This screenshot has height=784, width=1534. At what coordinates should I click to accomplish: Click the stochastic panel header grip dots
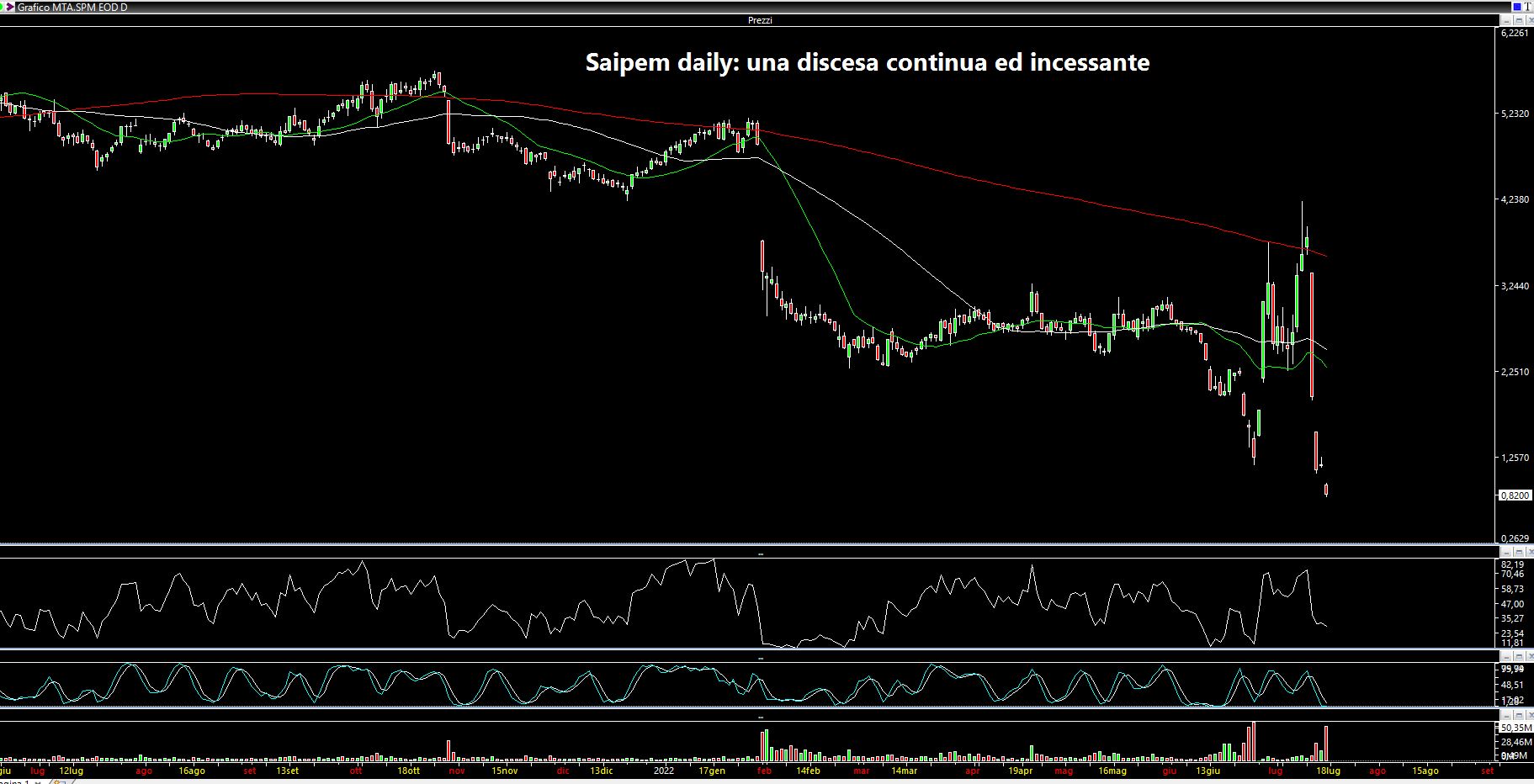(761, 659)
